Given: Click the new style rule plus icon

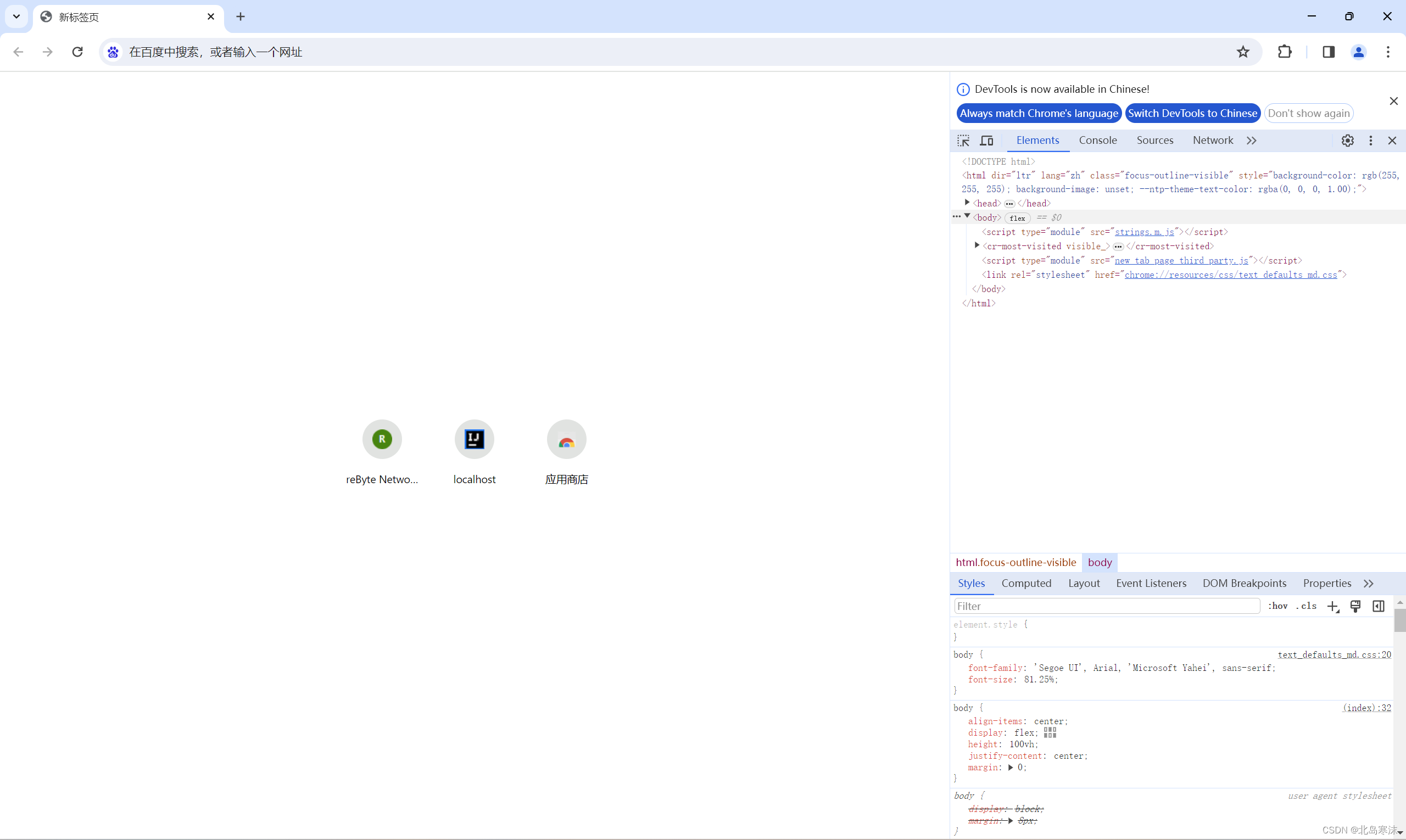Looking at the screenshot, I should (1332, 606).
